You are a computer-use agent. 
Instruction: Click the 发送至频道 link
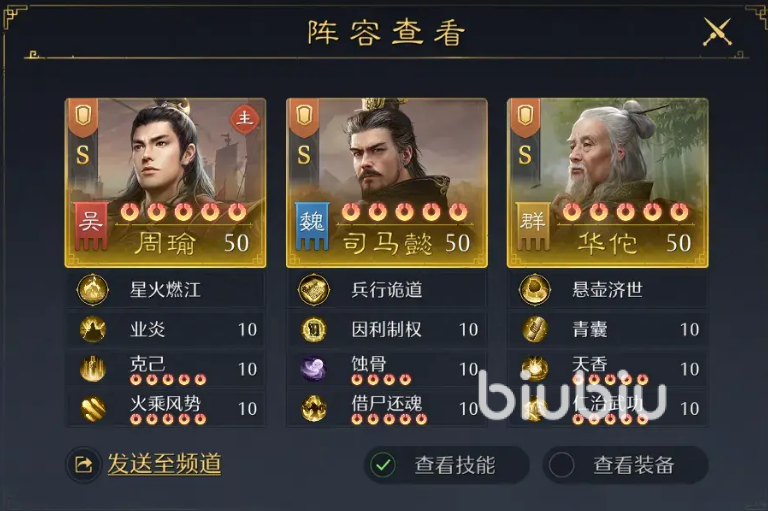pos(164,463)
